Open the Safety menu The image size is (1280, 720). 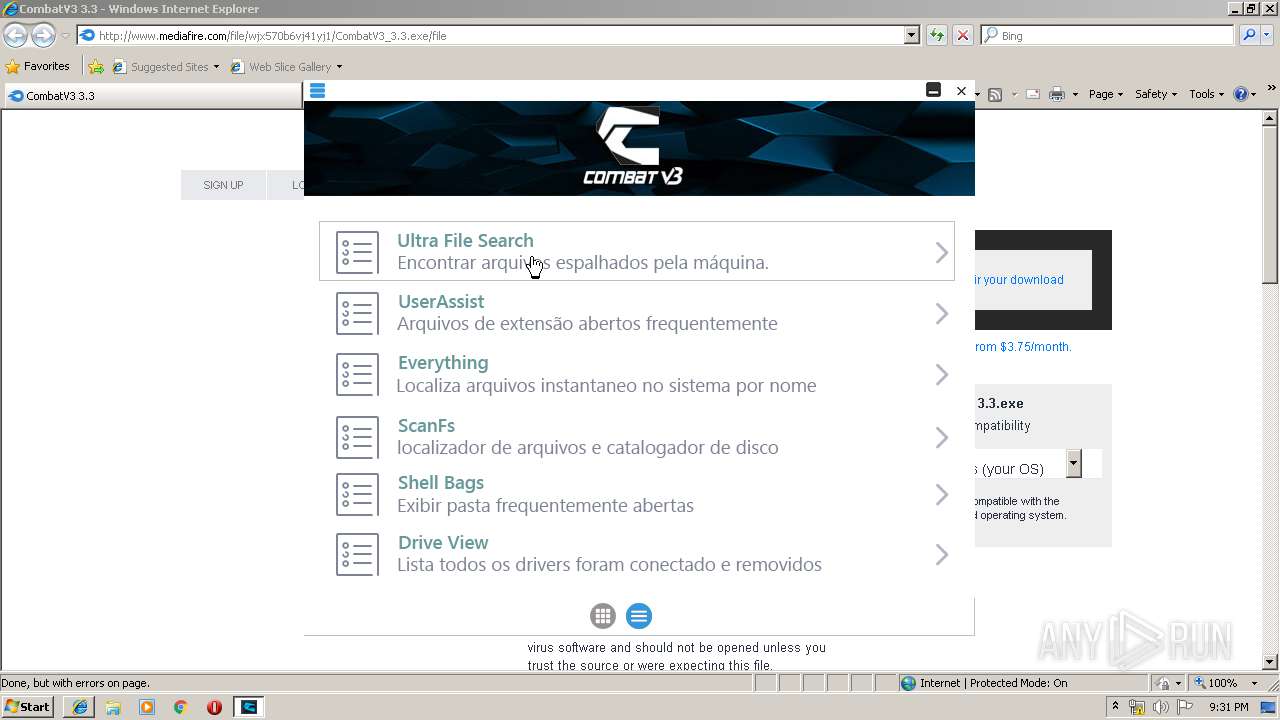coord(1156,94)
